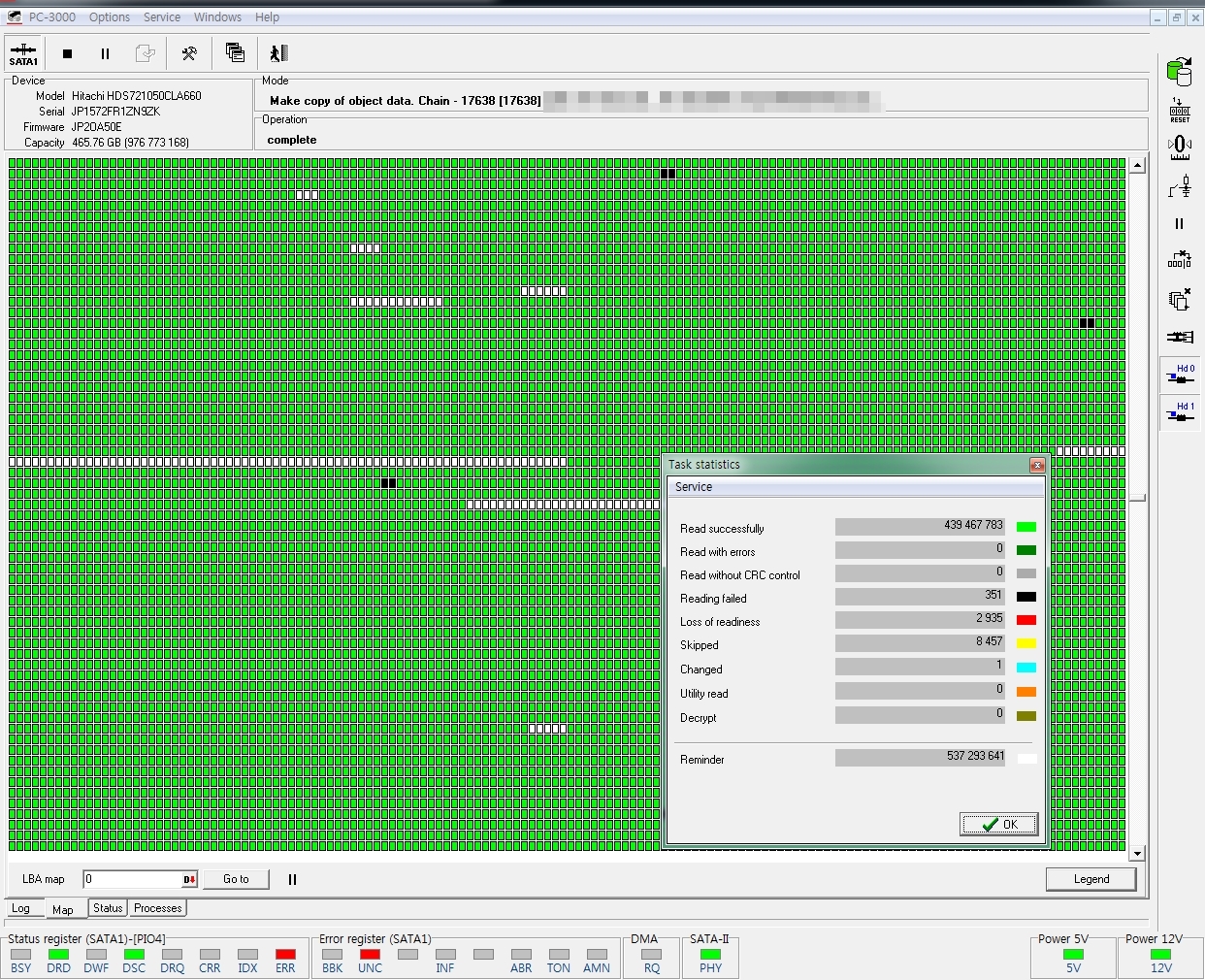Click the sector map scroll-up arrow
Viewport: 1205px width, 980px height.
tap(1137, 166)
